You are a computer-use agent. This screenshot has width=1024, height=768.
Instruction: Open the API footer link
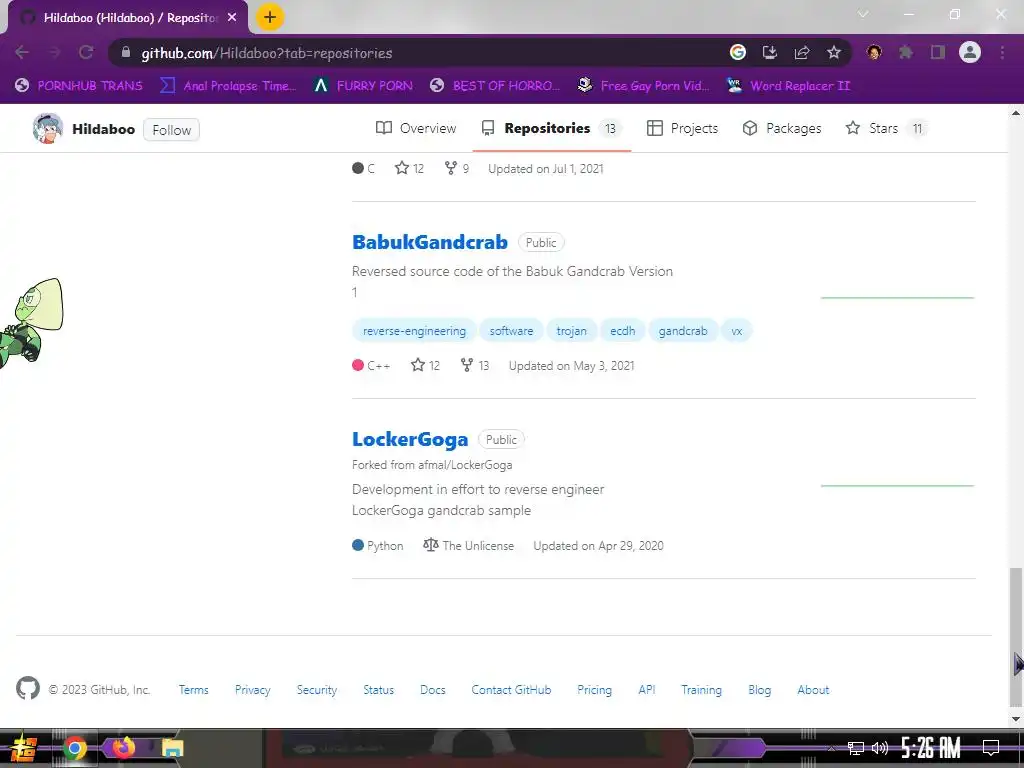(x=647, y=690)
